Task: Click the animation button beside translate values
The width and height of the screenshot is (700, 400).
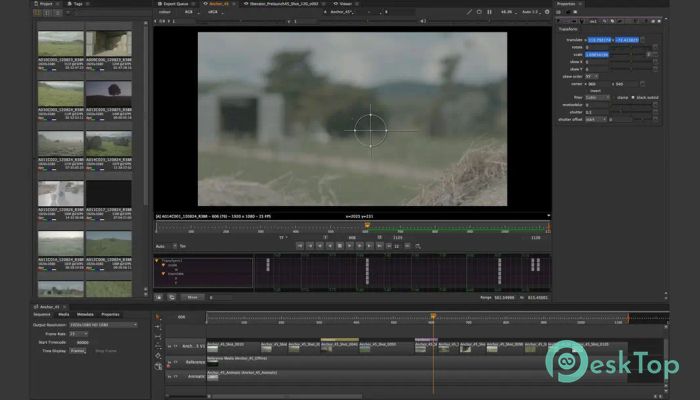Action: (642, 40)
